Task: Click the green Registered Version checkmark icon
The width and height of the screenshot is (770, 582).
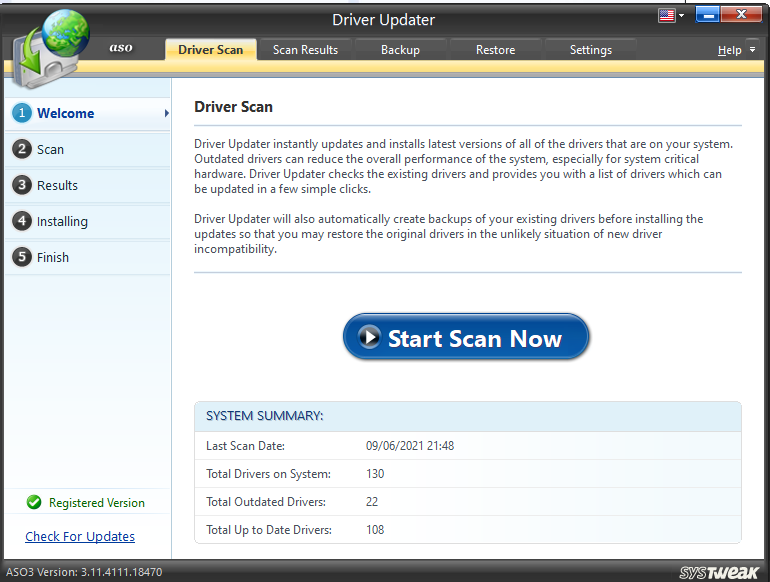Action: tap(34, 502)
